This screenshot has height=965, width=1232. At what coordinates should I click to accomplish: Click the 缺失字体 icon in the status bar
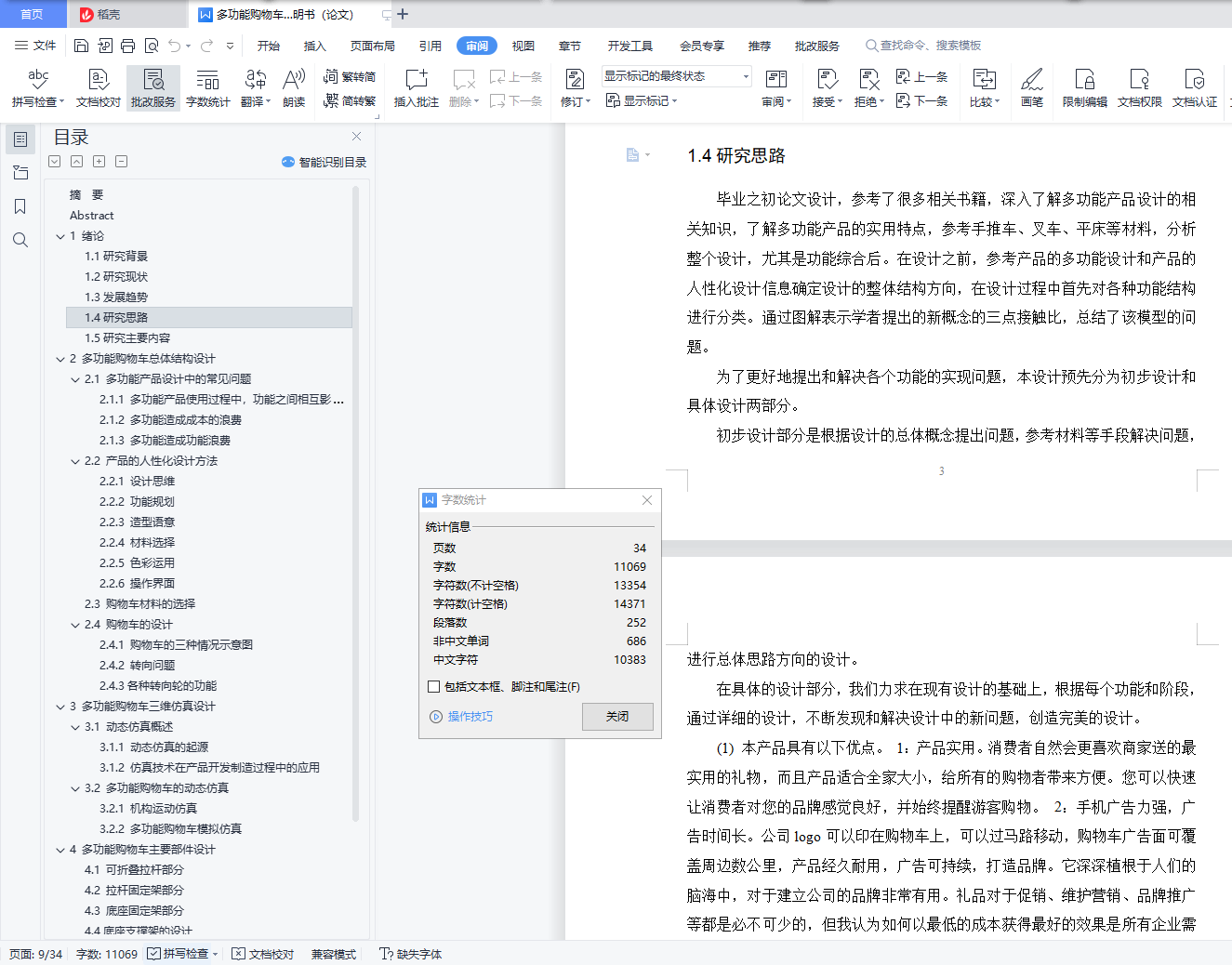(x=387, y=954)
